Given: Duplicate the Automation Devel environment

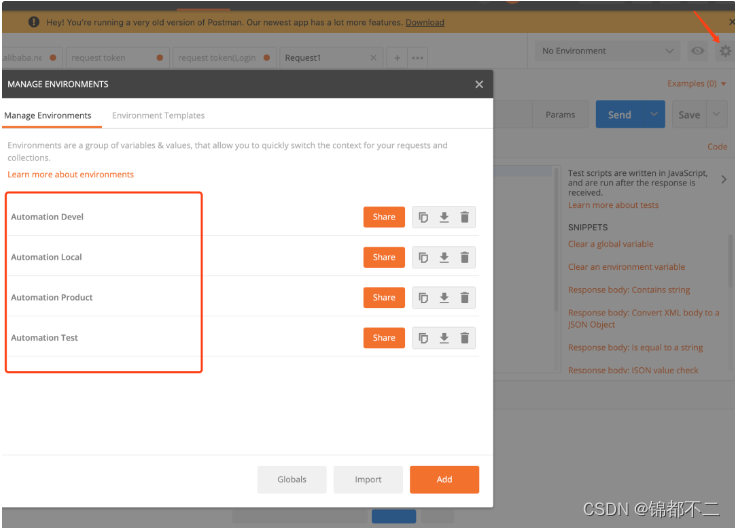Looking at the screenshot, I should 423,217.
